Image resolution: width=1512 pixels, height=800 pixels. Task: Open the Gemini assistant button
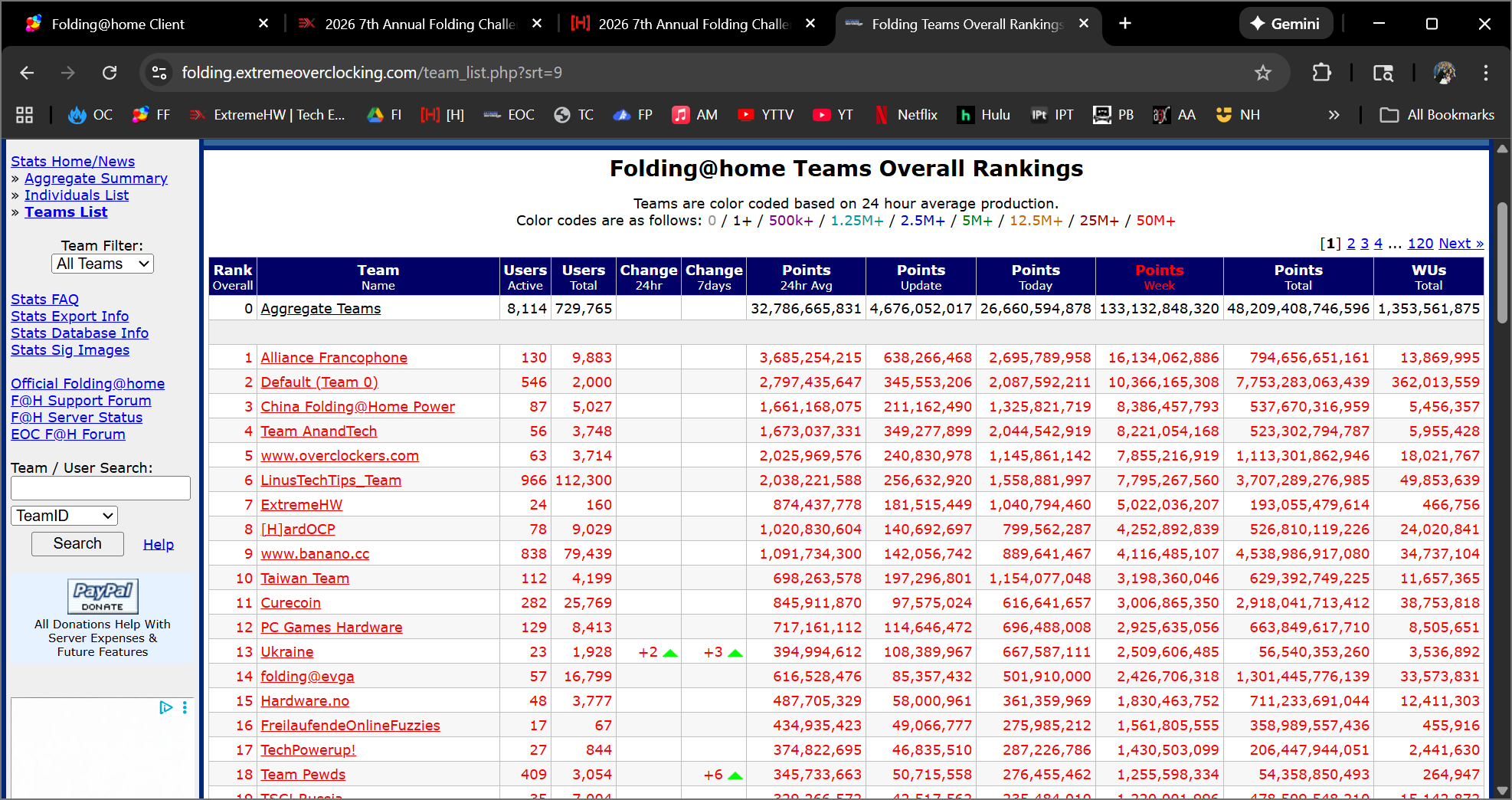point(1285,24)
